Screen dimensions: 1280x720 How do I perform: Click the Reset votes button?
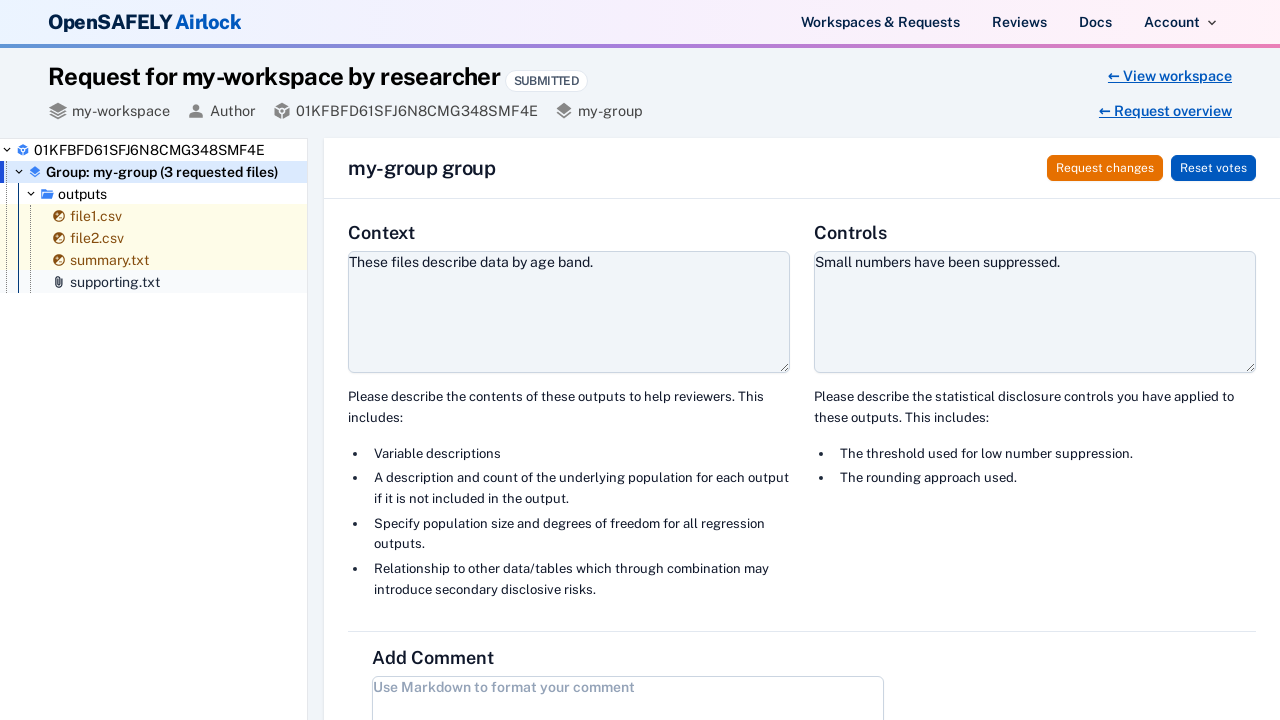coord(1213,168)
